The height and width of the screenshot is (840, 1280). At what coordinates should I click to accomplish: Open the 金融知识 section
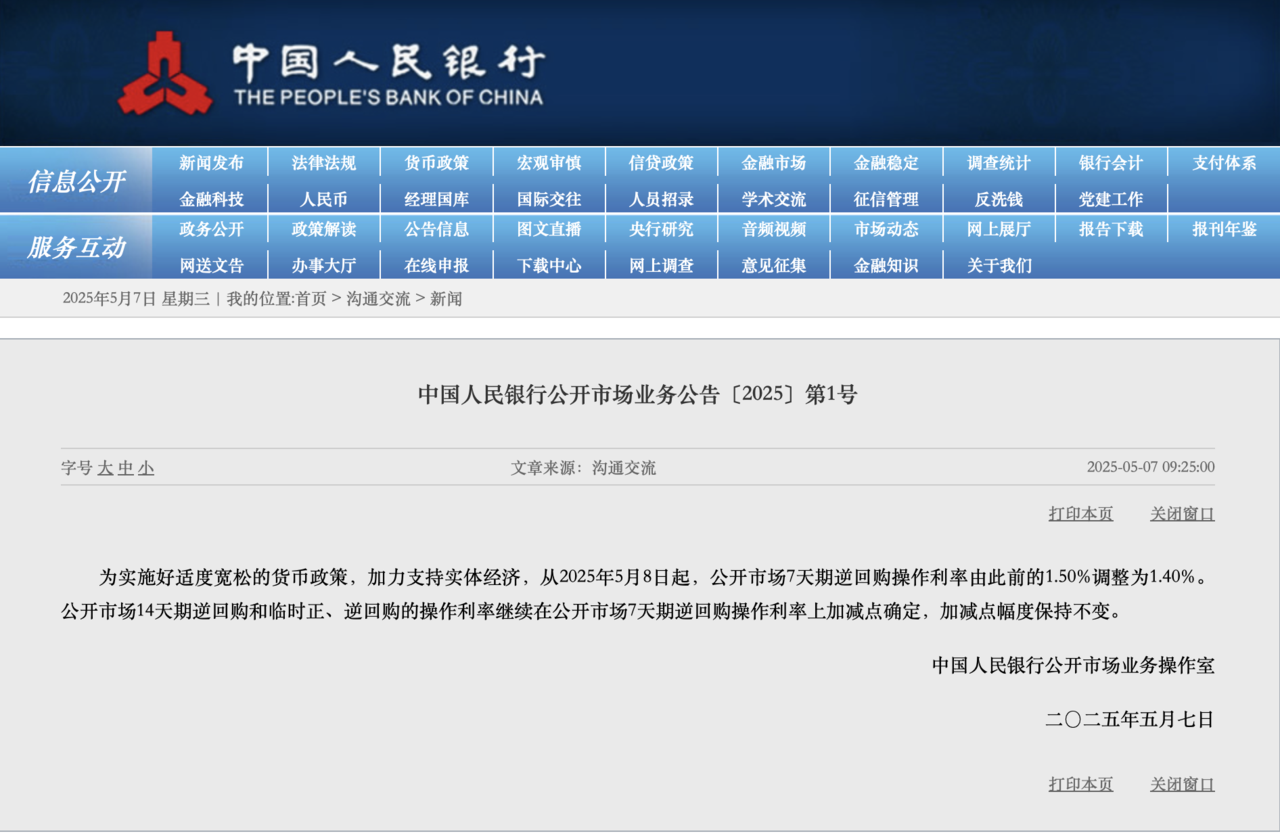(x=886, y=265)
